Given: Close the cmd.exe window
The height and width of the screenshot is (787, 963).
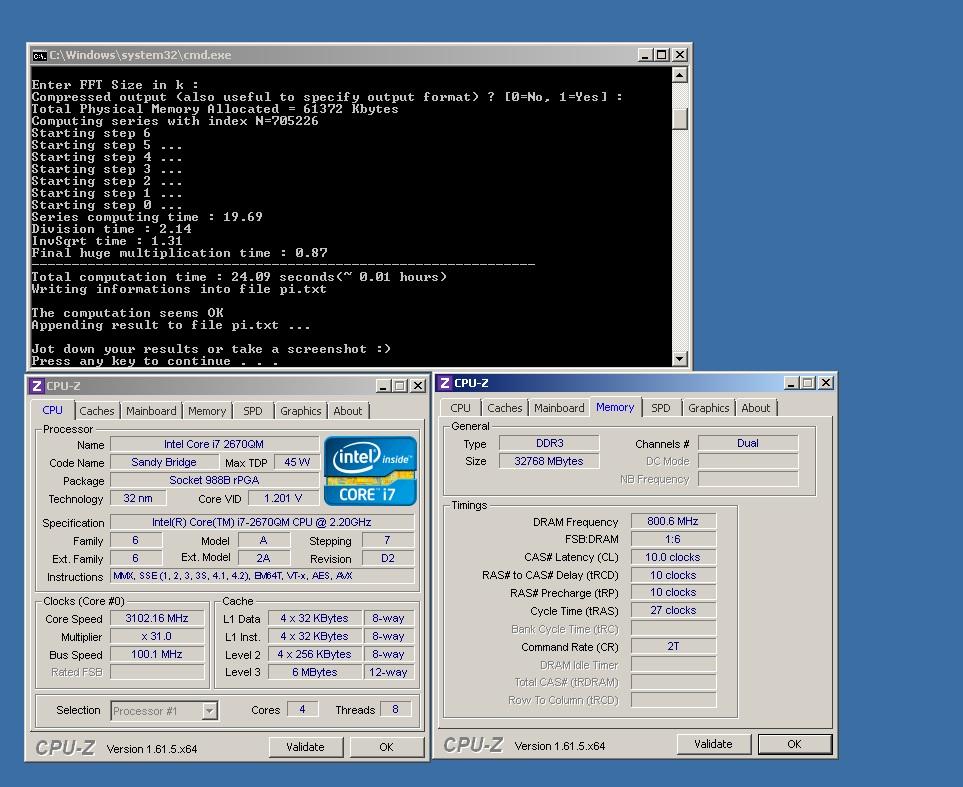Looking at the screenshot, I should [679, 55].
